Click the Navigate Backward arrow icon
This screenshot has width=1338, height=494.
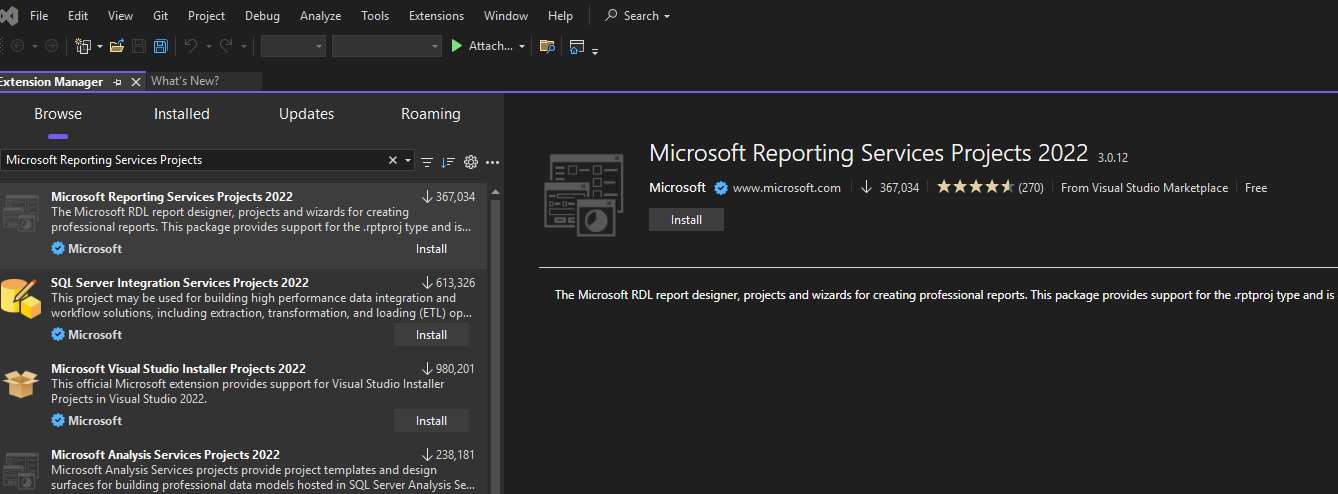17,46
